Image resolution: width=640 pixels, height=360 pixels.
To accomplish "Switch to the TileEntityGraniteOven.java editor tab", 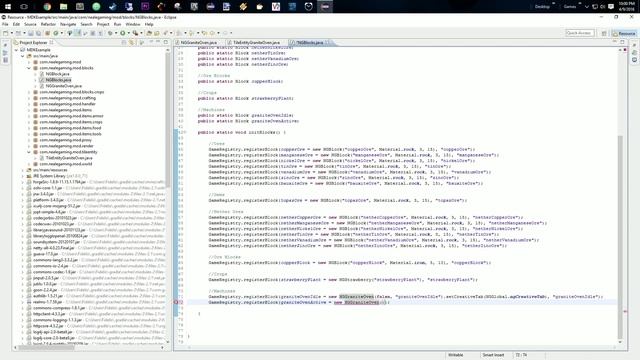I will click(x=256, y=42).
